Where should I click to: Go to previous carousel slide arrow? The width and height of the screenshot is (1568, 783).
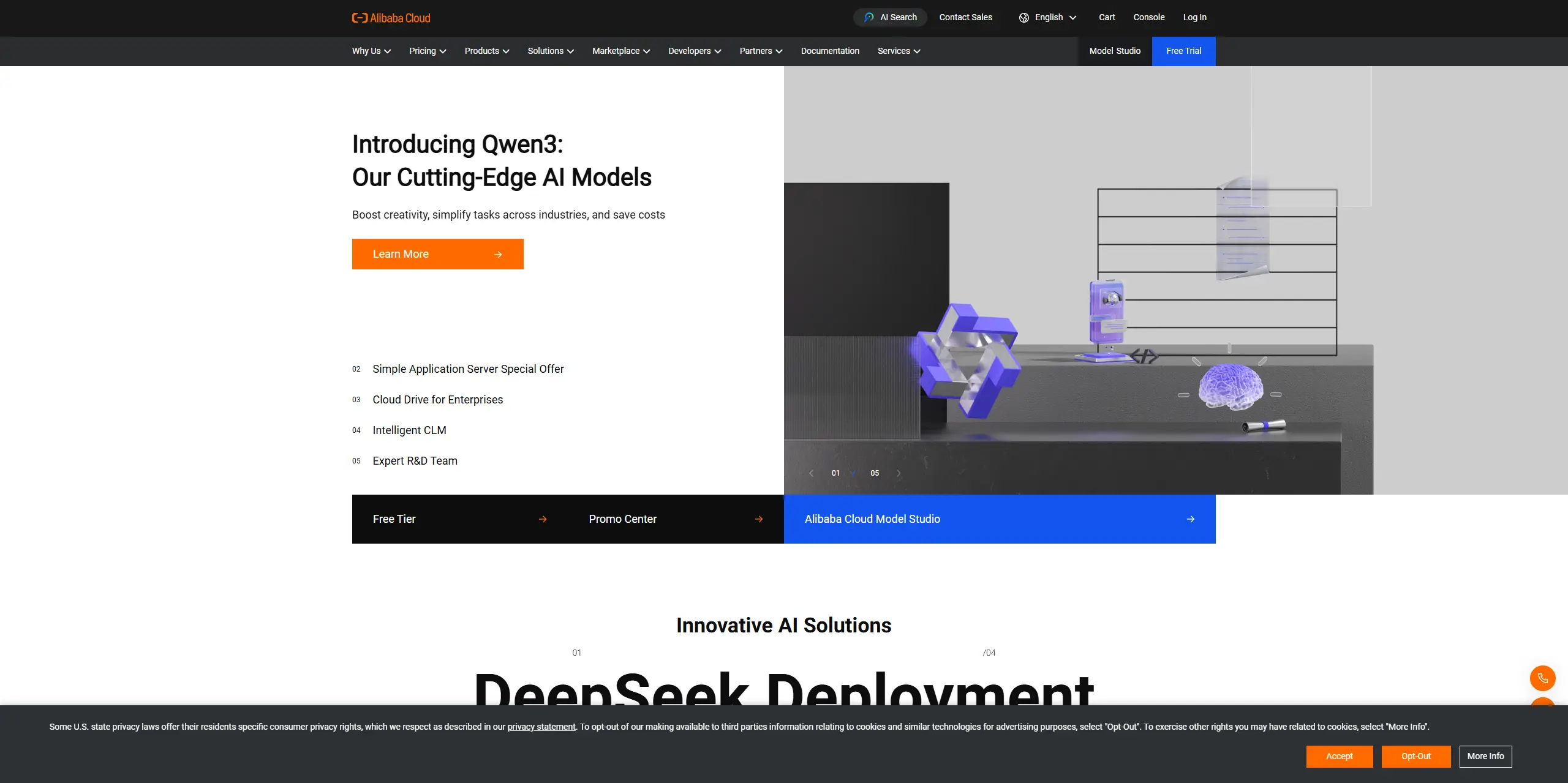[x=811, y=473]
